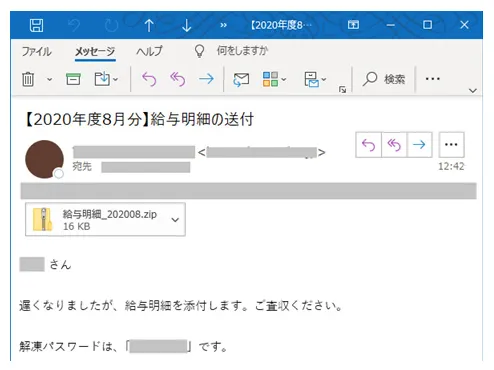This screenshot has width=494, height=370.
Task: Open attachment 給与明細_202008.zip
Action: pyautogui.click(x=105, y=219)
